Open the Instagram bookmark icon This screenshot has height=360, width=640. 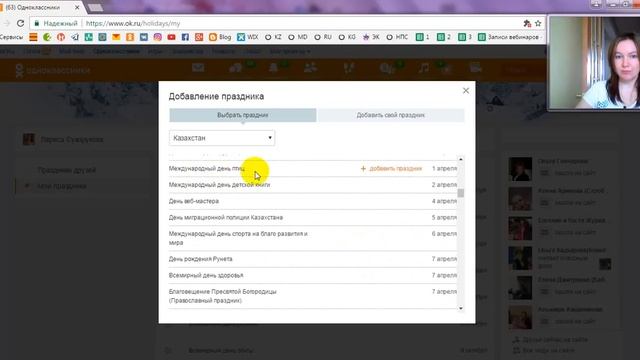(158, 37)
